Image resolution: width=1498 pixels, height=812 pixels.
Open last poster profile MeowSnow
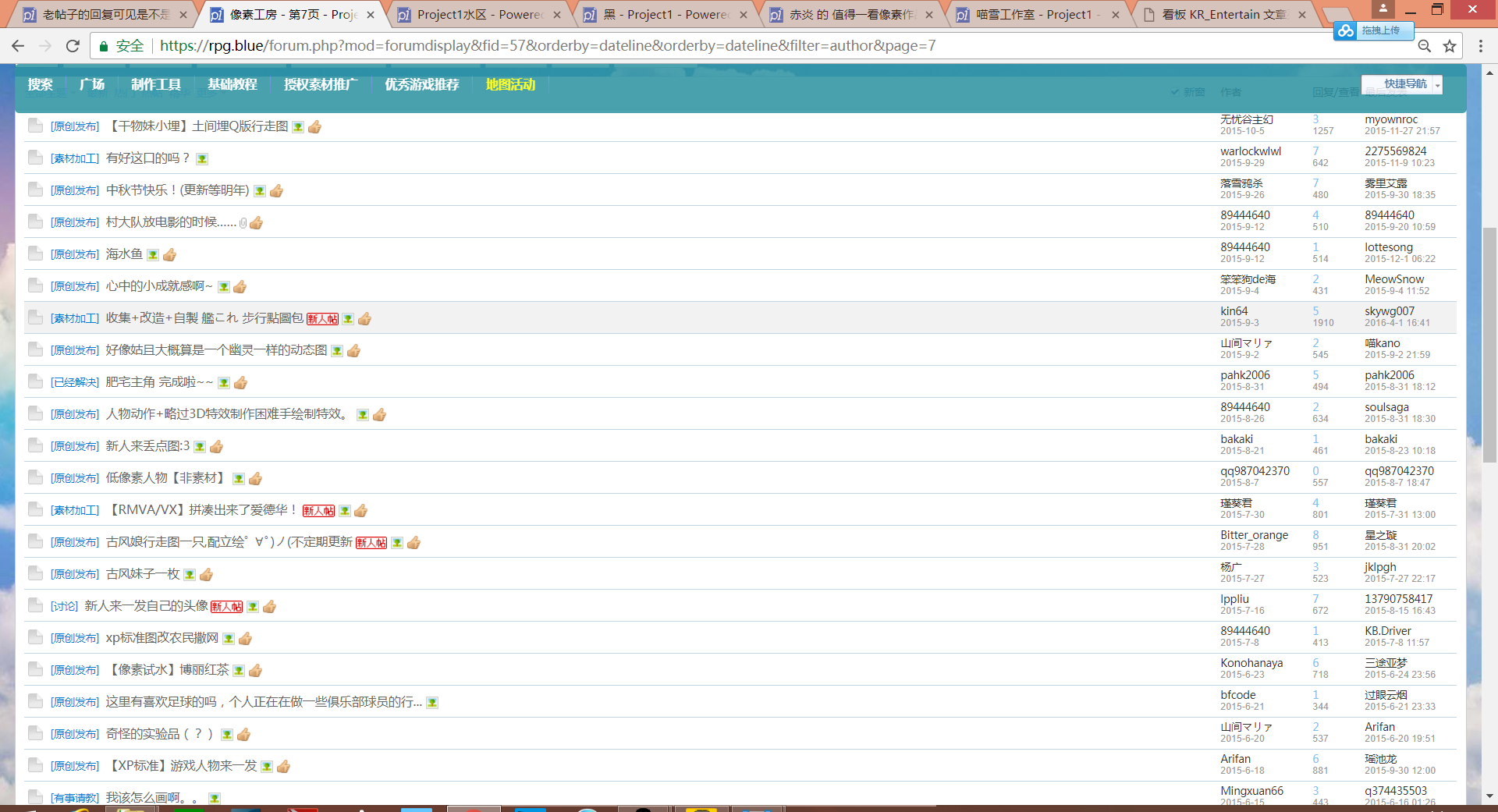pos(1394,279)
